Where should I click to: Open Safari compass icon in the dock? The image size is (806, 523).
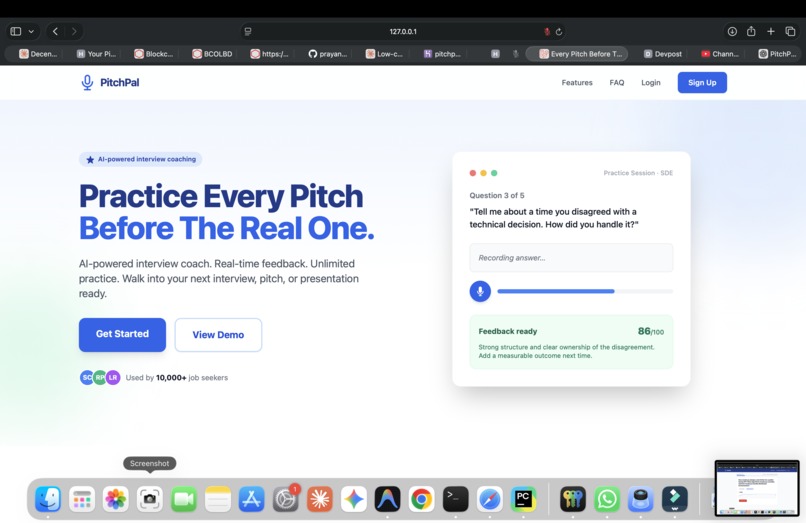coord(489,499)
